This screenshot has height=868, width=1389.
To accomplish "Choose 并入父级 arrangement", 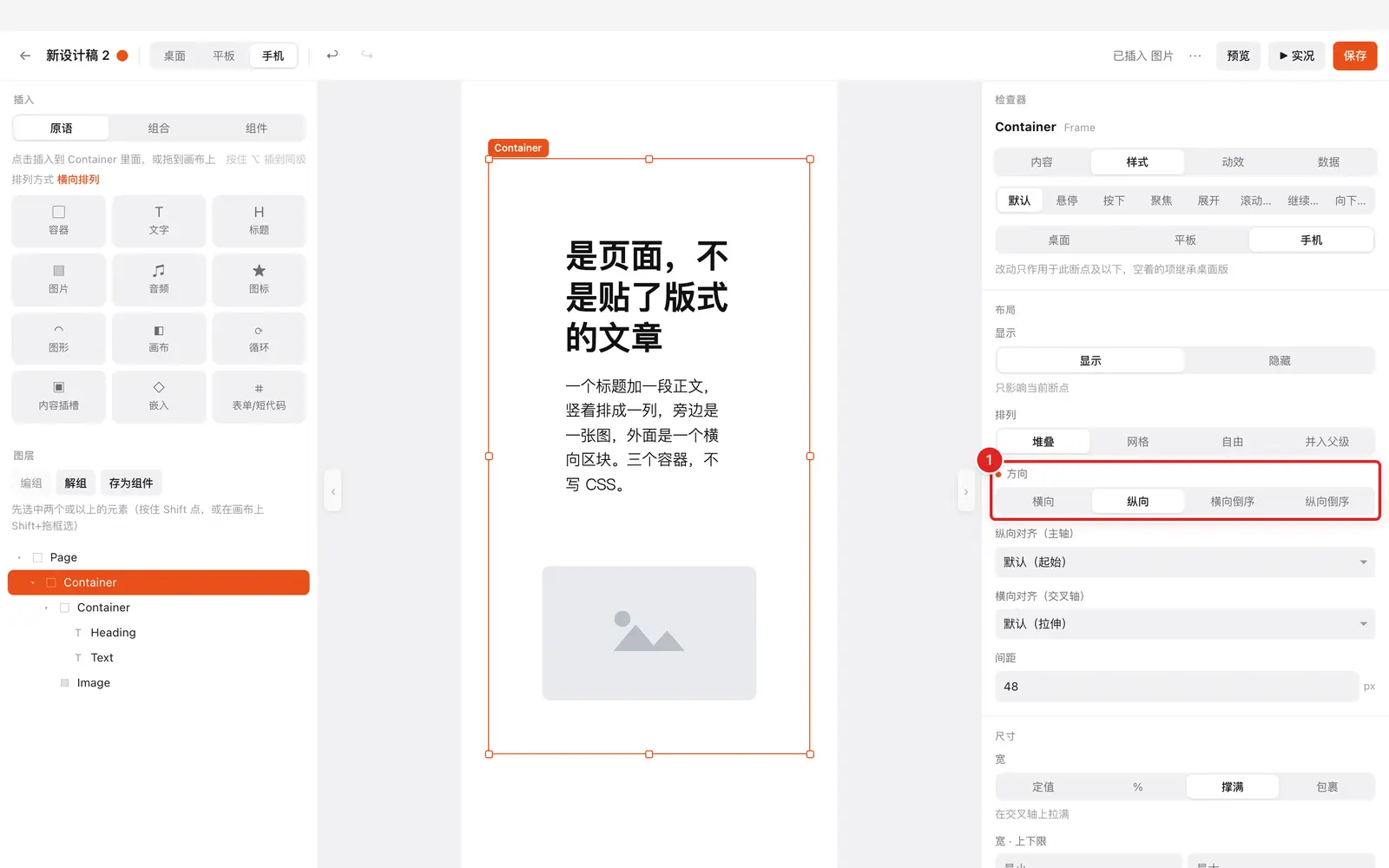I will [1326, 442].
